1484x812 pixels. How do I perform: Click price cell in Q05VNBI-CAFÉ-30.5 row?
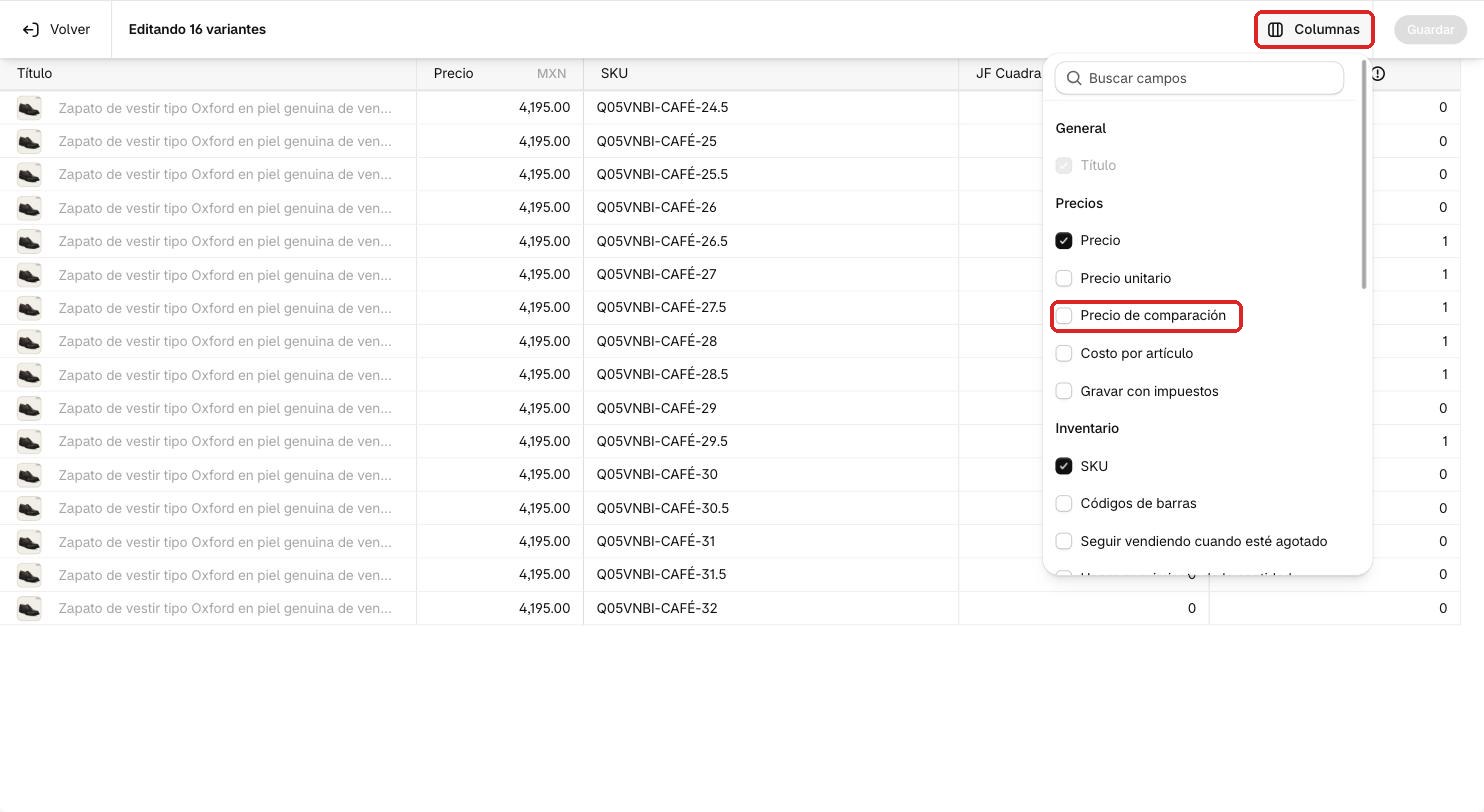pos(500,508)
